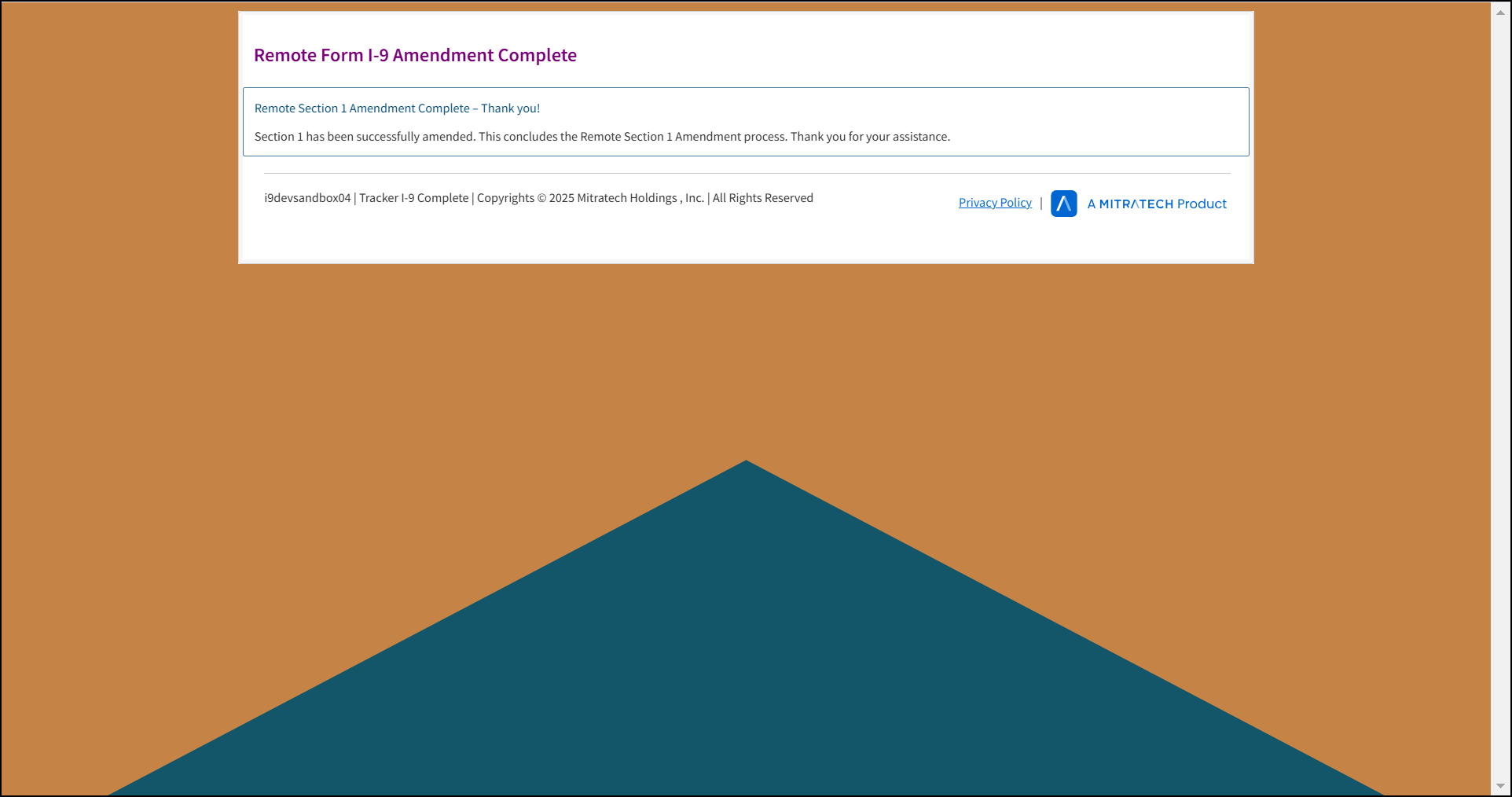This screenshot has width=1512, height=797.
Task: Click the 'Thank you for your assistance' sentence
Action: (x=870, y=137)
